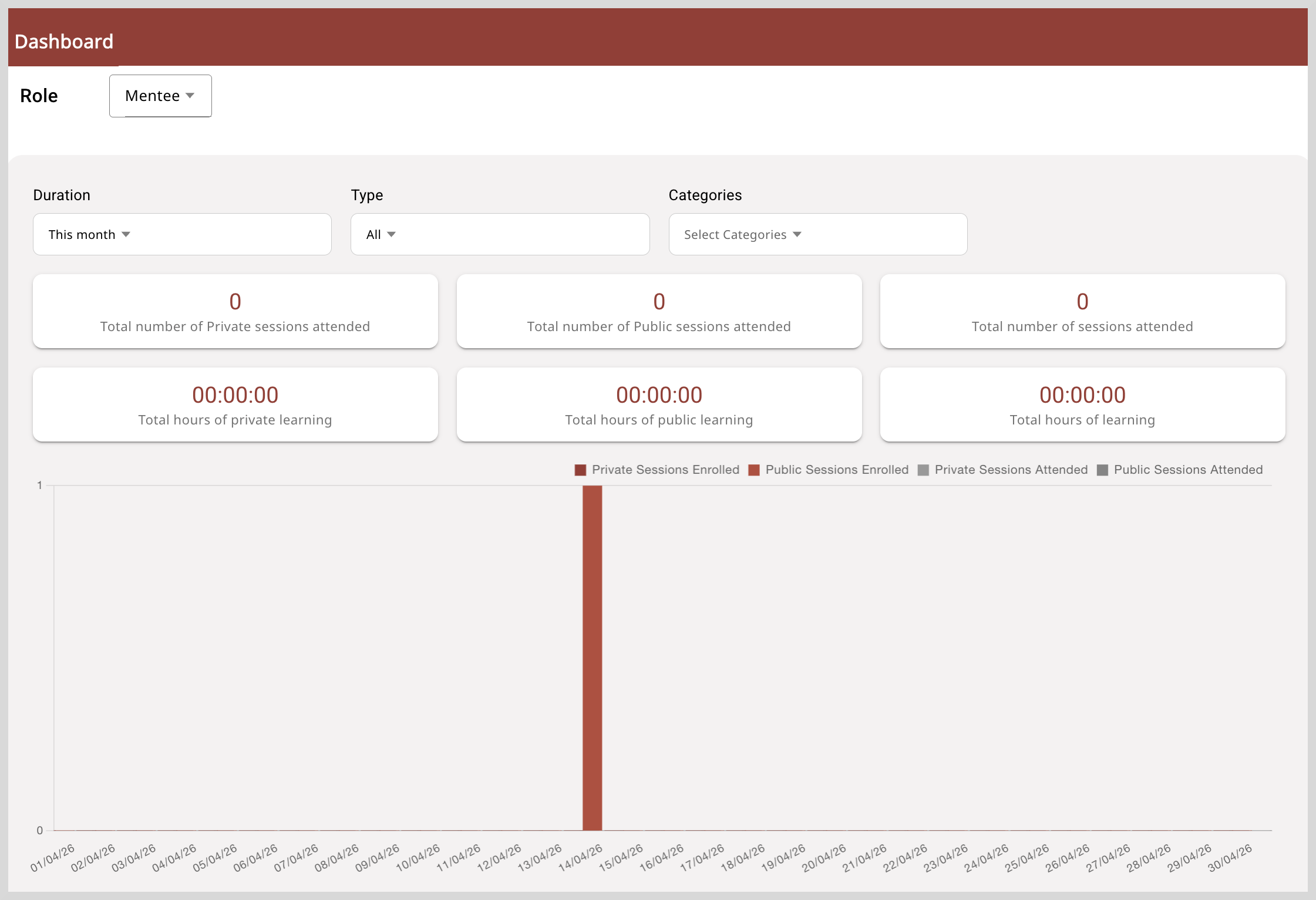Click the Type dropdown caret icon
This screenshot has width=1316, height=900.
coord(391,235)
